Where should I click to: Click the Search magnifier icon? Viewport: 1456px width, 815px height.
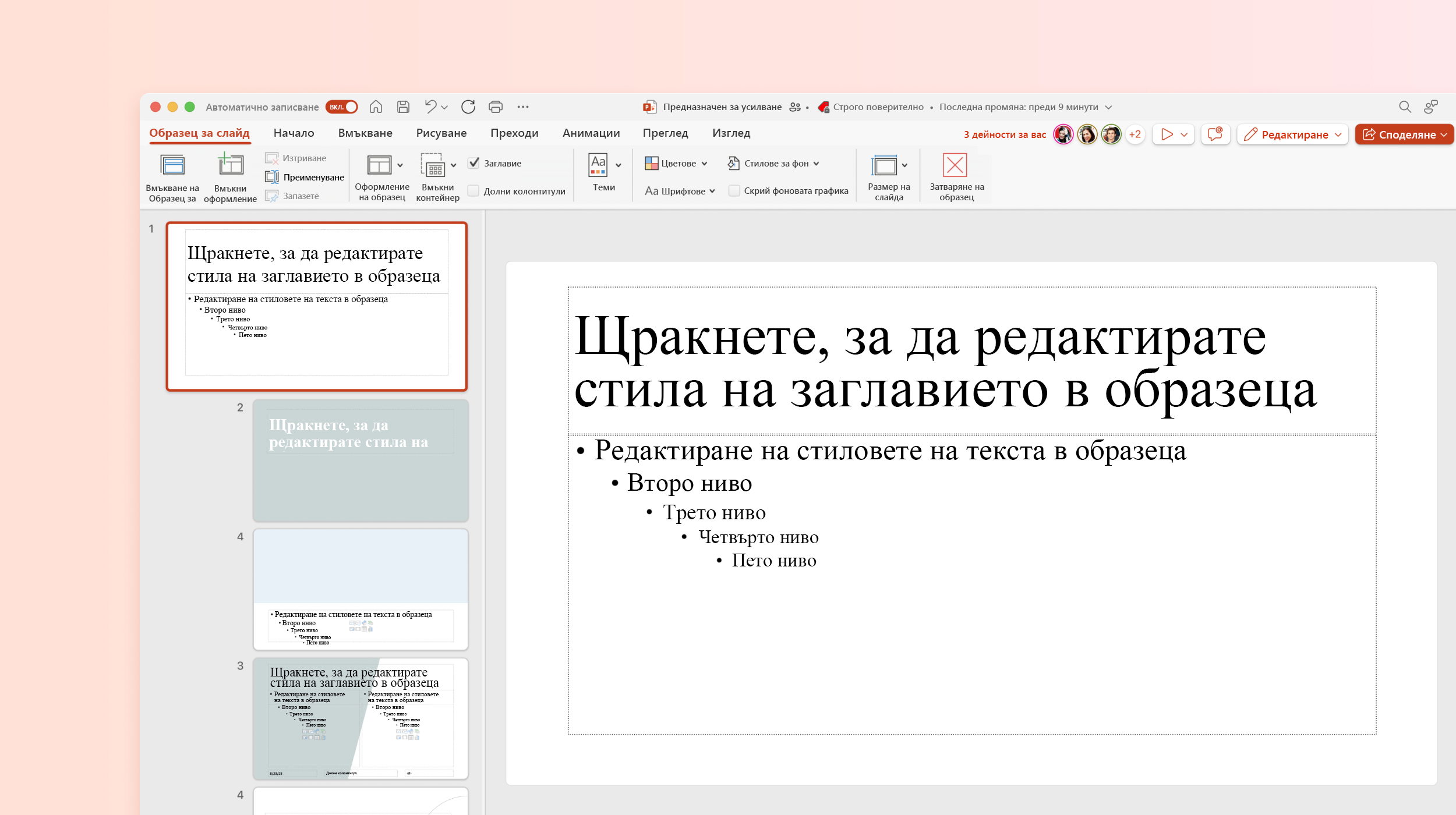pos(1405,107)
